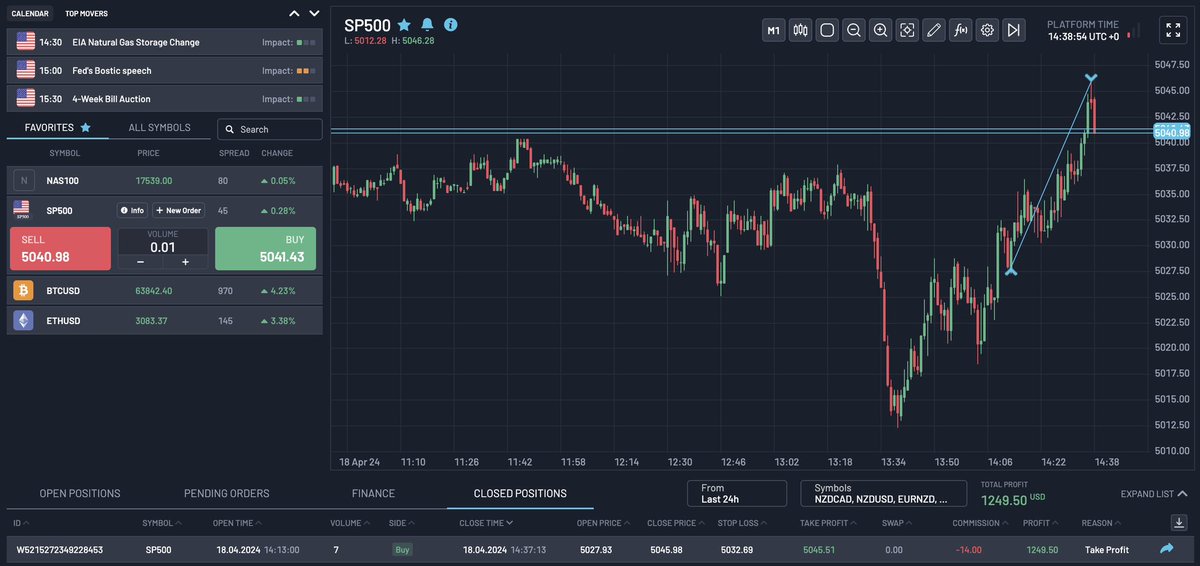Viewport: 1200px width, 566px height.
Task: Expand chart to fullscreen
Action: click(x=1172, y=30)
